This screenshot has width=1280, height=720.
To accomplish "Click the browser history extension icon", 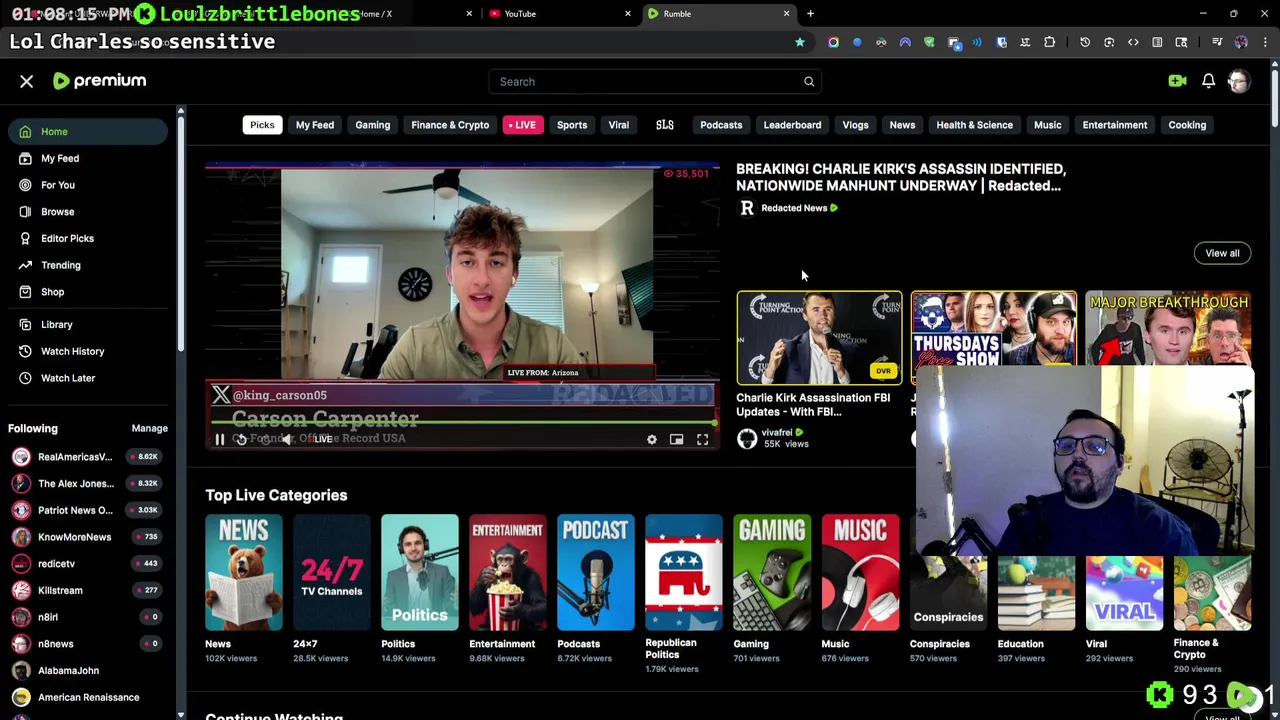I will pyautogui.click(x=1085, y=42).
